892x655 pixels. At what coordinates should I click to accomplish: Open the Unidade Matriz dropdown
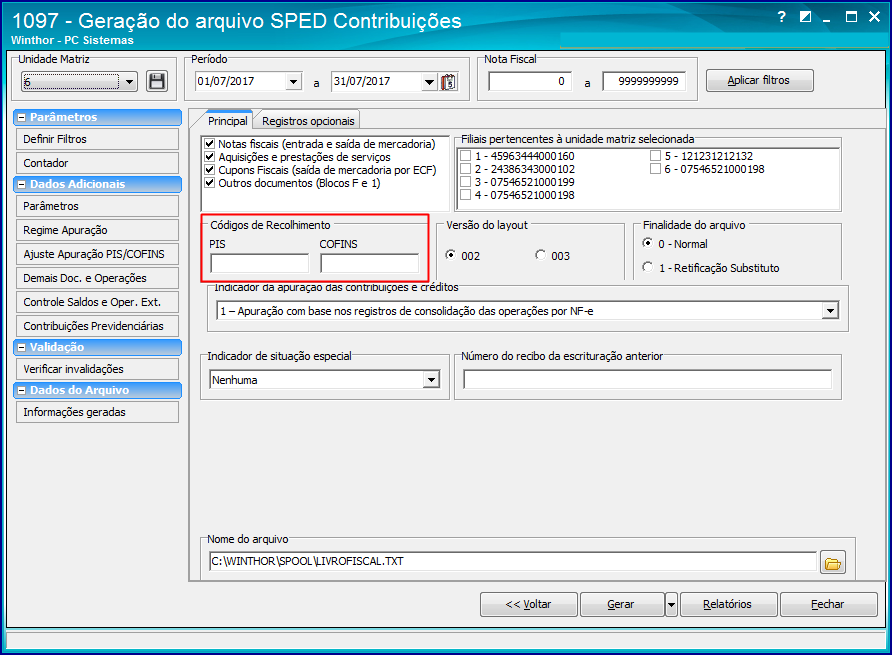pos(129,82)
